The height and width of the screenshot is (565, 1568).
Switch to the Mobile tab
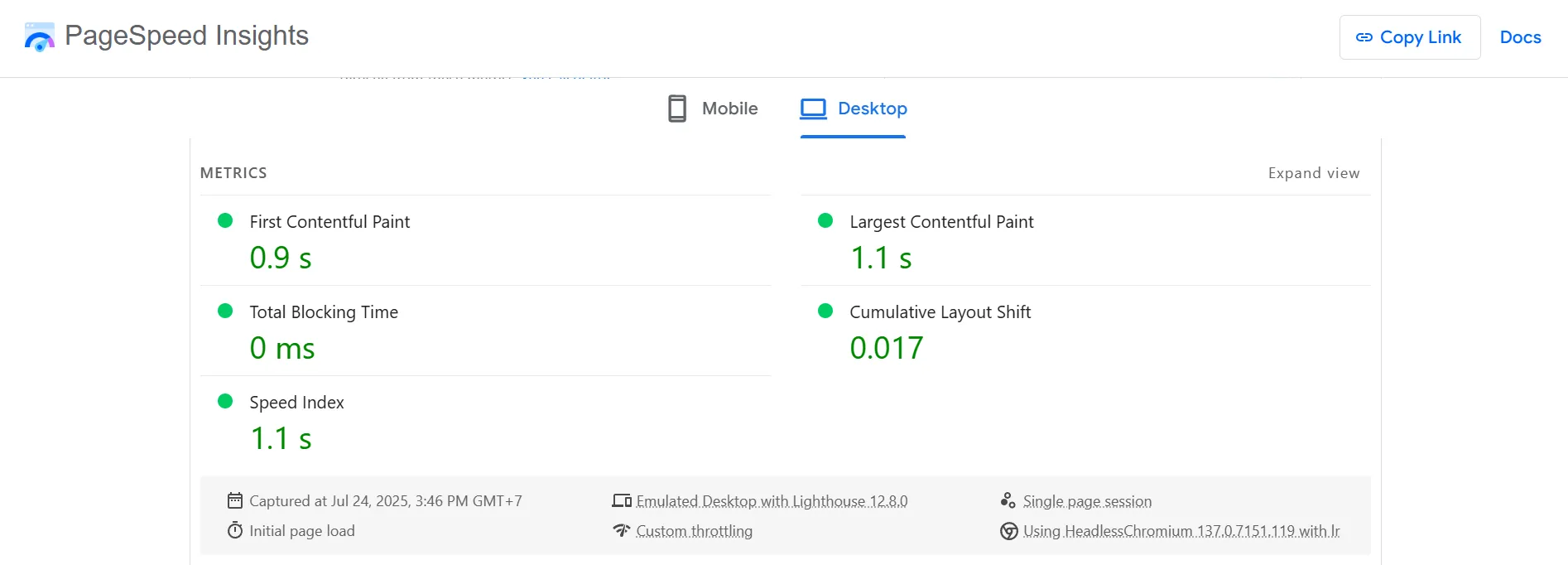[713, 109]
